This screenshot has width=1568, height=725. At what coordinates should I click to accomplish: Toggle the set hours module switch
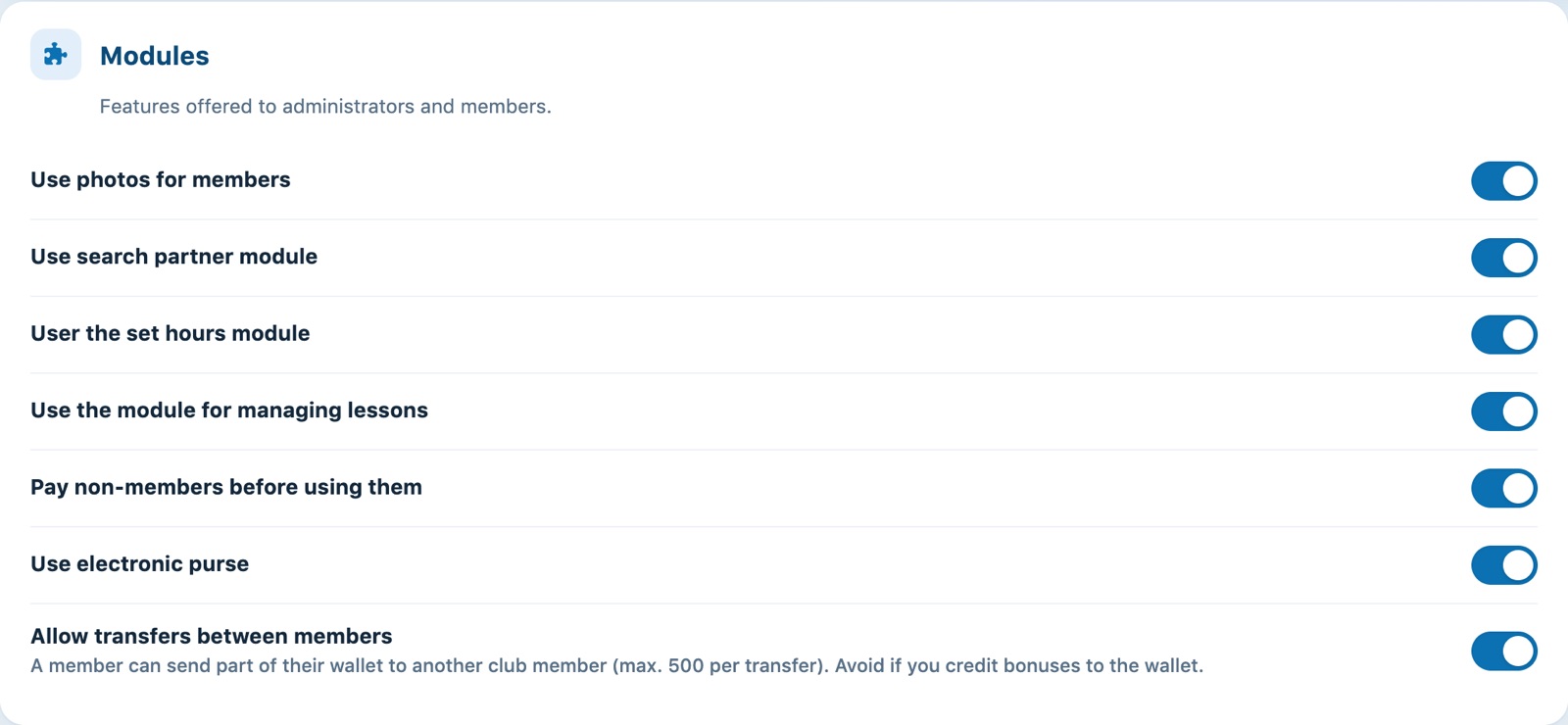coord(1503,335)
